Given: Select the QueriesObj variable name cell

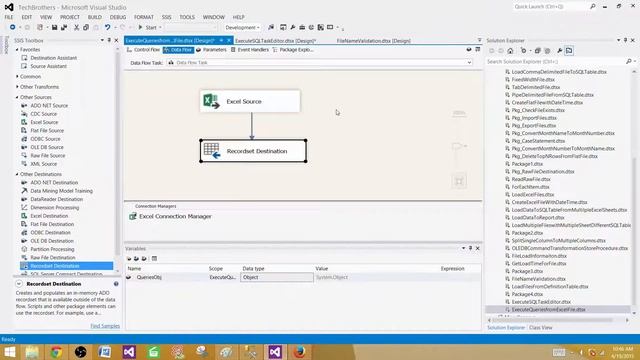Looking at the screenshot, I should (x=149, y=277).
